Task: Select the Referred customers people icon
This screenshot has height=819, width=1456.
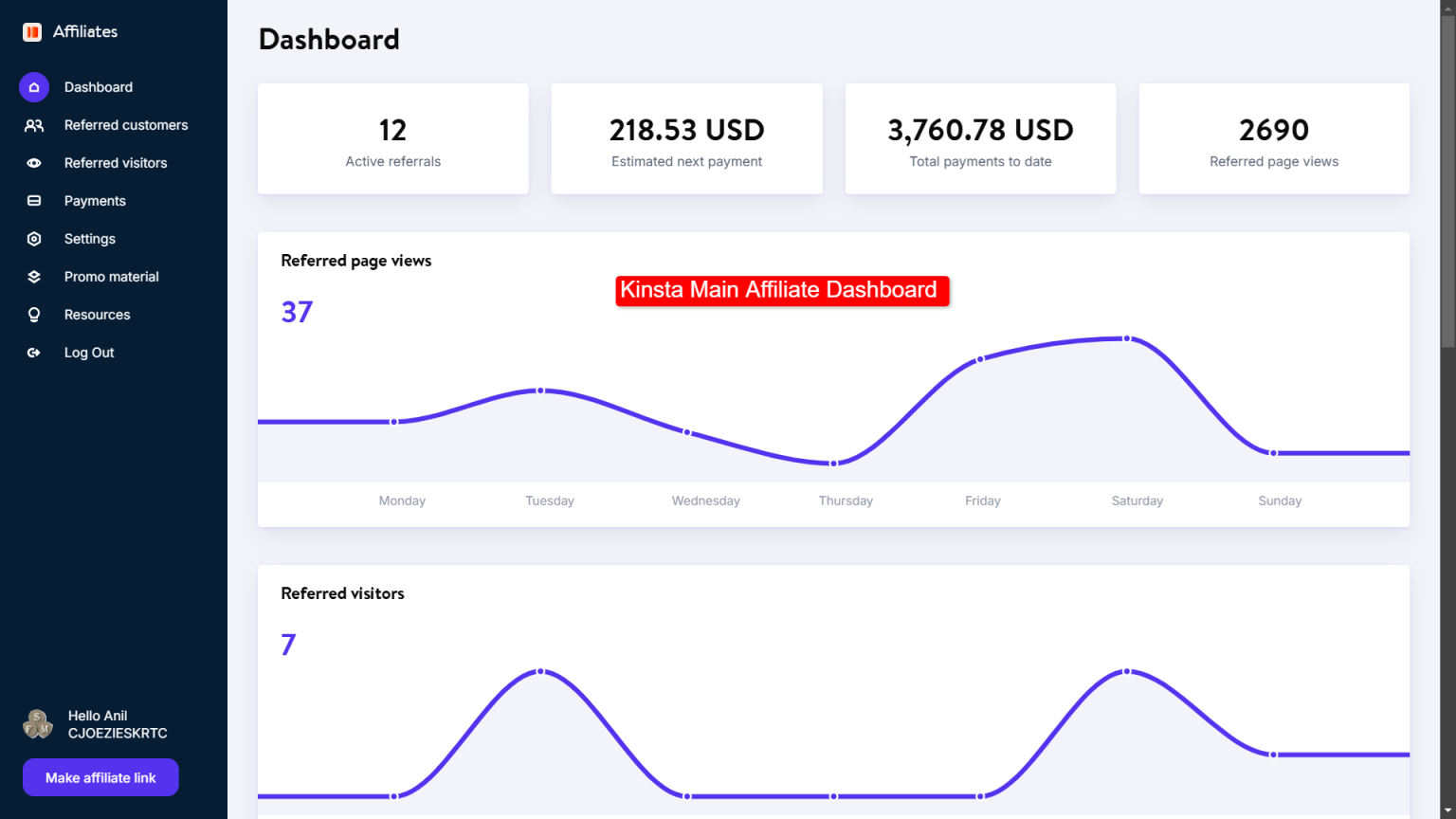Action: 34,124
